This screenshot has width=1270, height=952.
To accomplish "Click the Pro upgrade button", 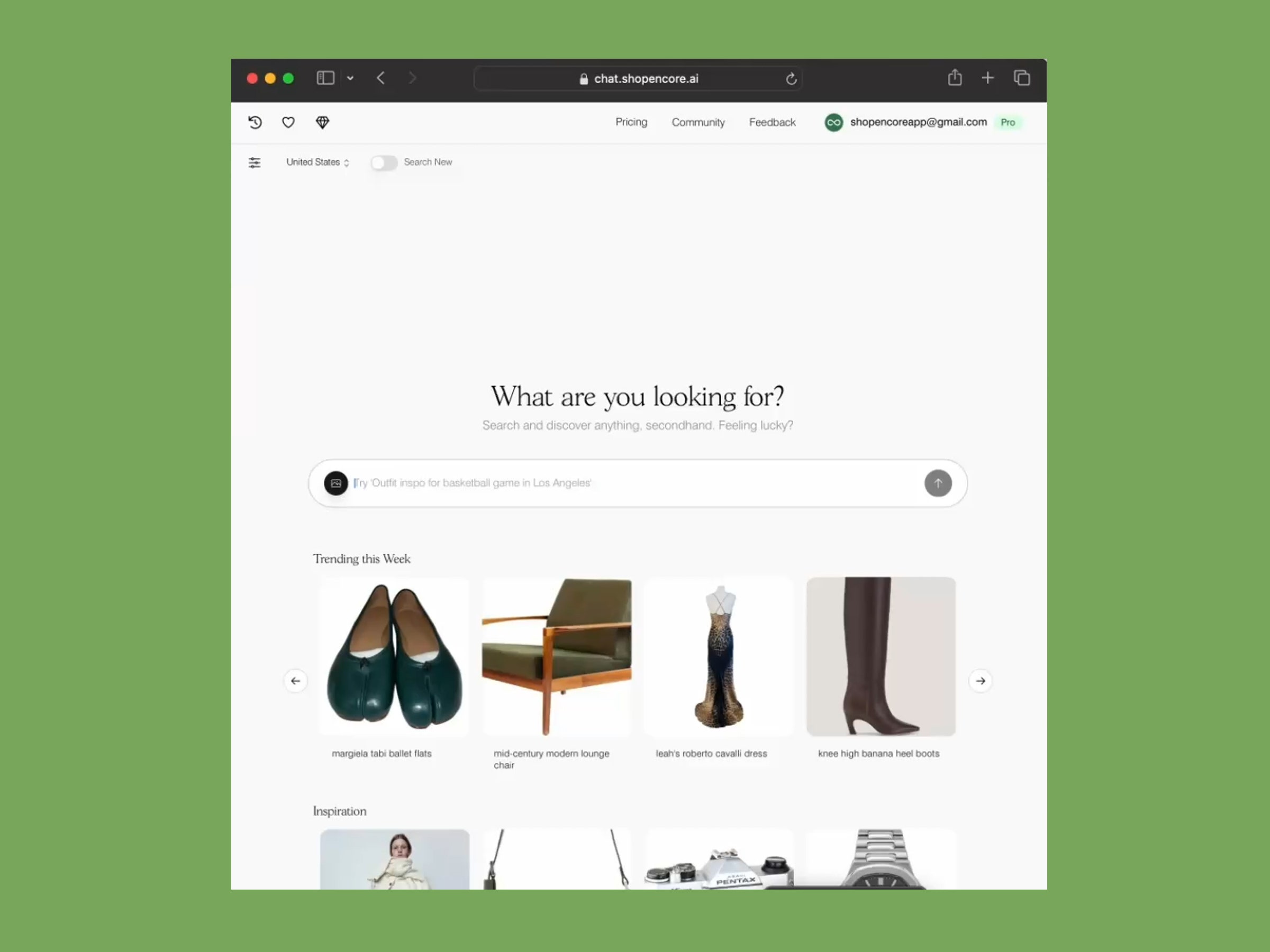I will click(x=1008, y=122).
